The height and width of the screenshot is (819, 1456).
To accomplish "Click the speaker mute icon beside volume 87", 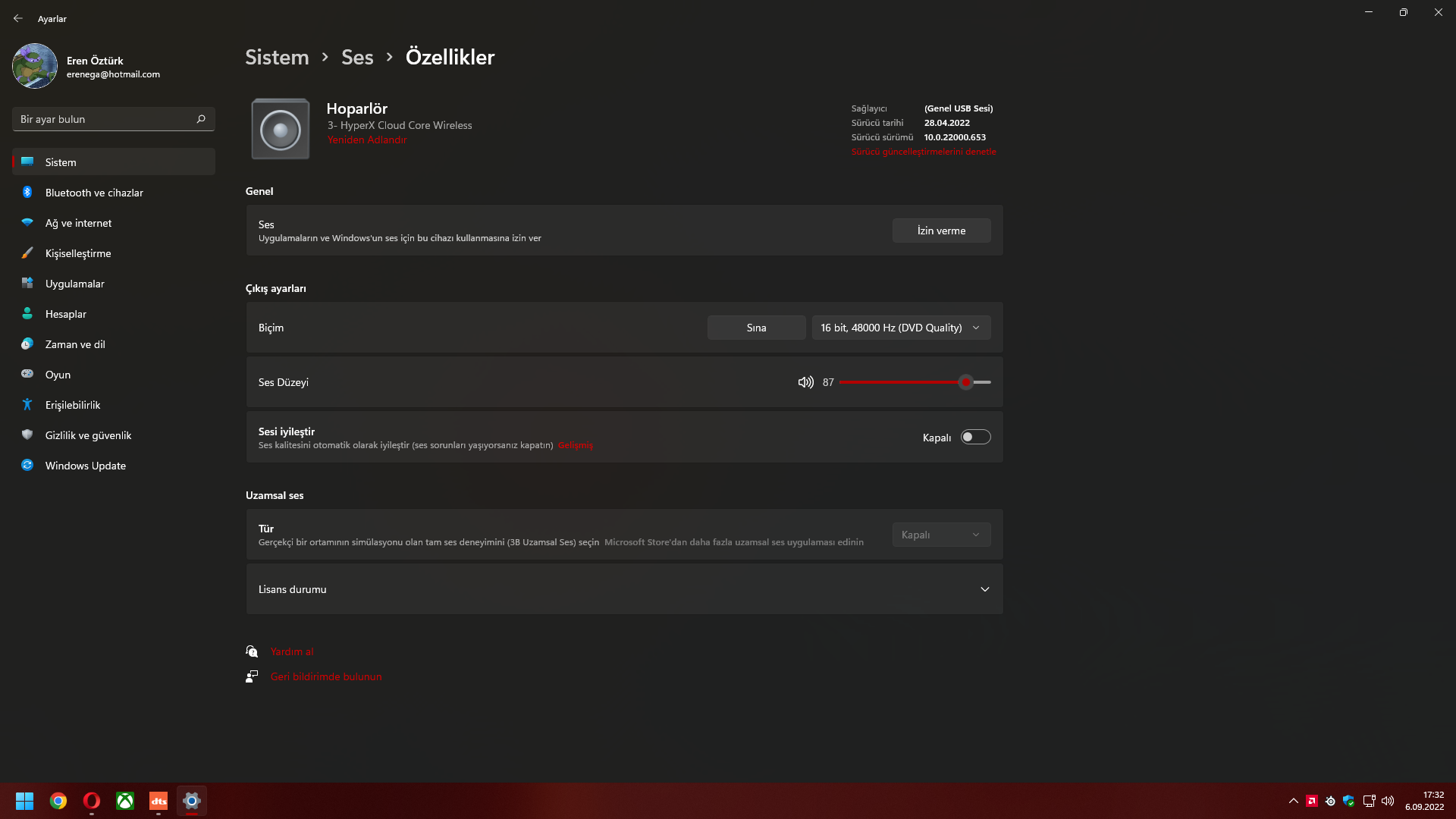I will pos(805,382).
